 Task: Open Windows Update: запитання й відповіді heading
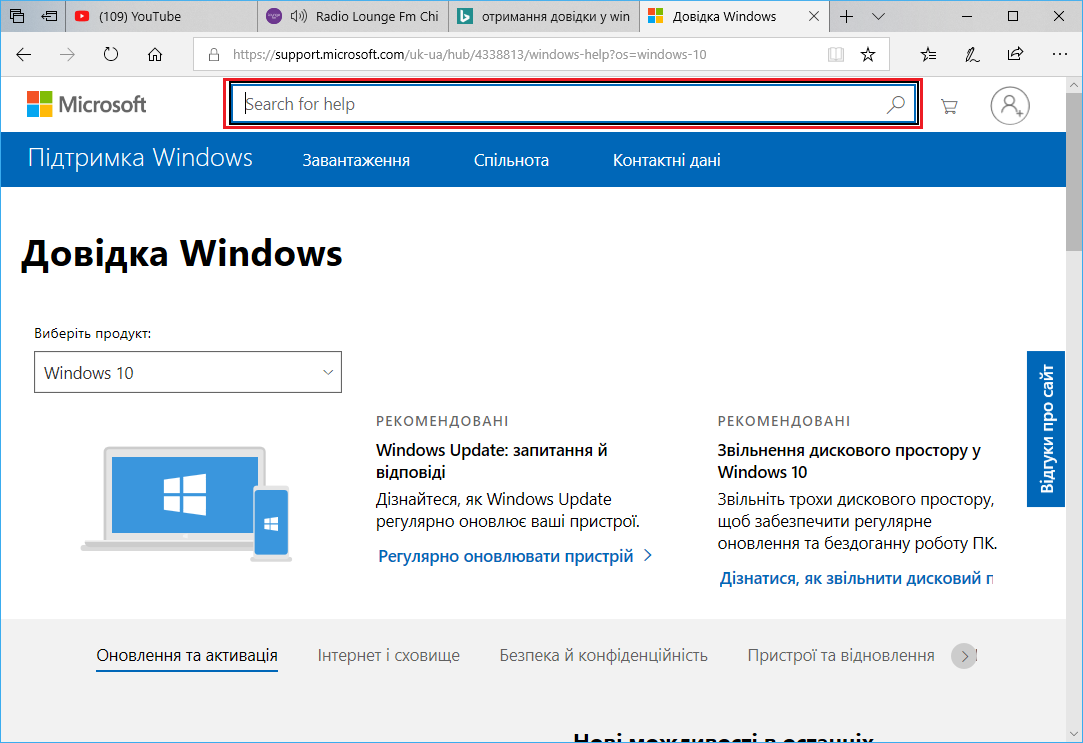tap(491, 461)
